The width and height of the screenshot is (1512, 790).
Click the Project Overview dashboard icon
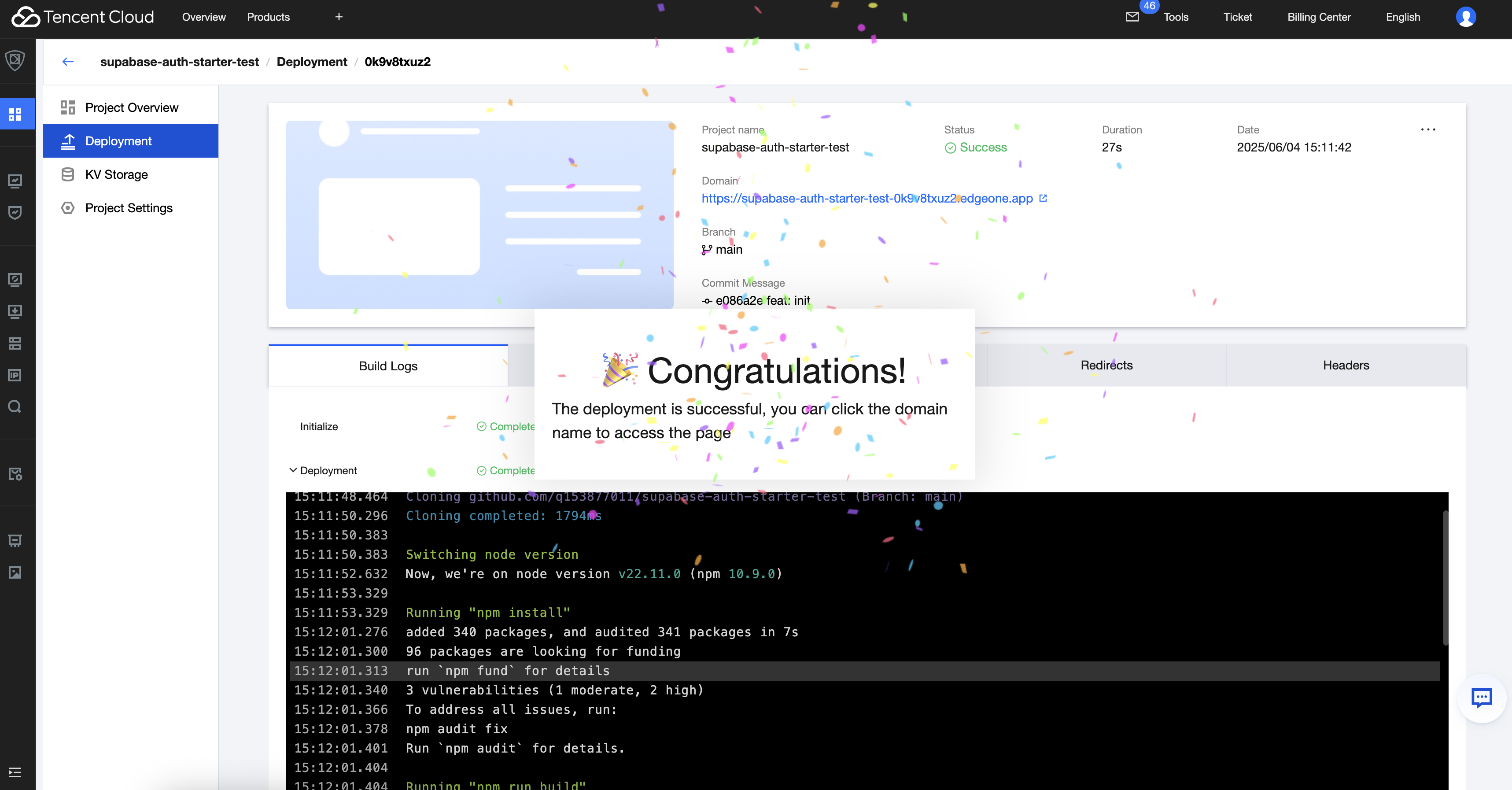(x=68, y=107)
